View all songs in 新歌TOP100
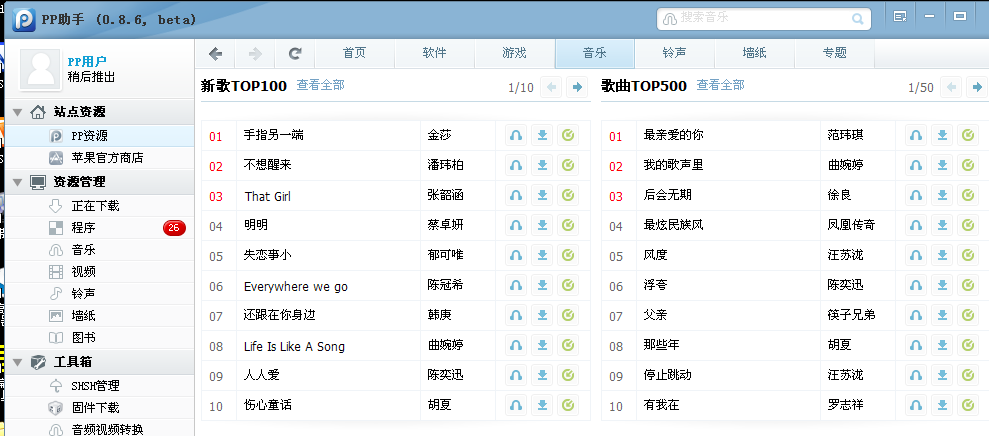This screenshot has height=436, width=989. (320, 86)
